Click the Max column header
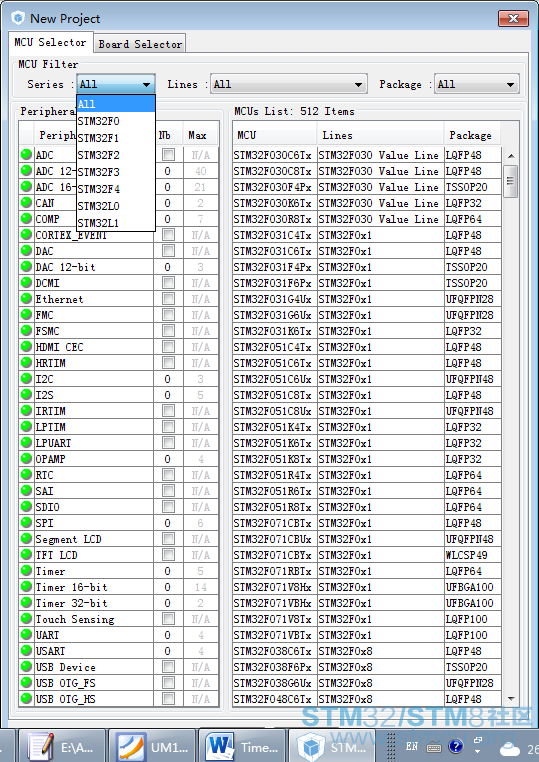 click(x=200, y=135)
